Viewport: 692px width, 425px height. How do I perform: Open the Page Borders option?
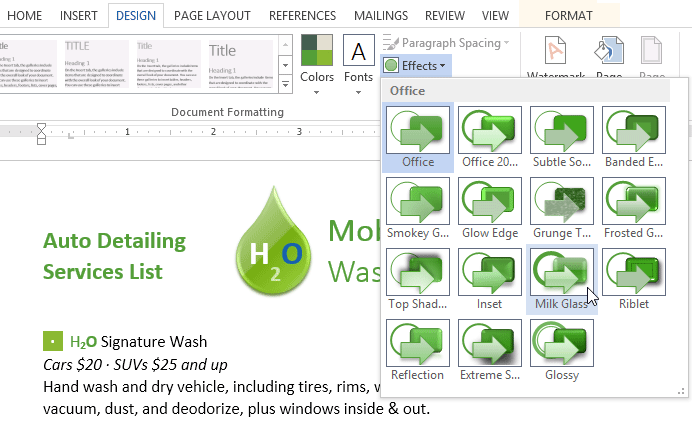coord(651,56)
